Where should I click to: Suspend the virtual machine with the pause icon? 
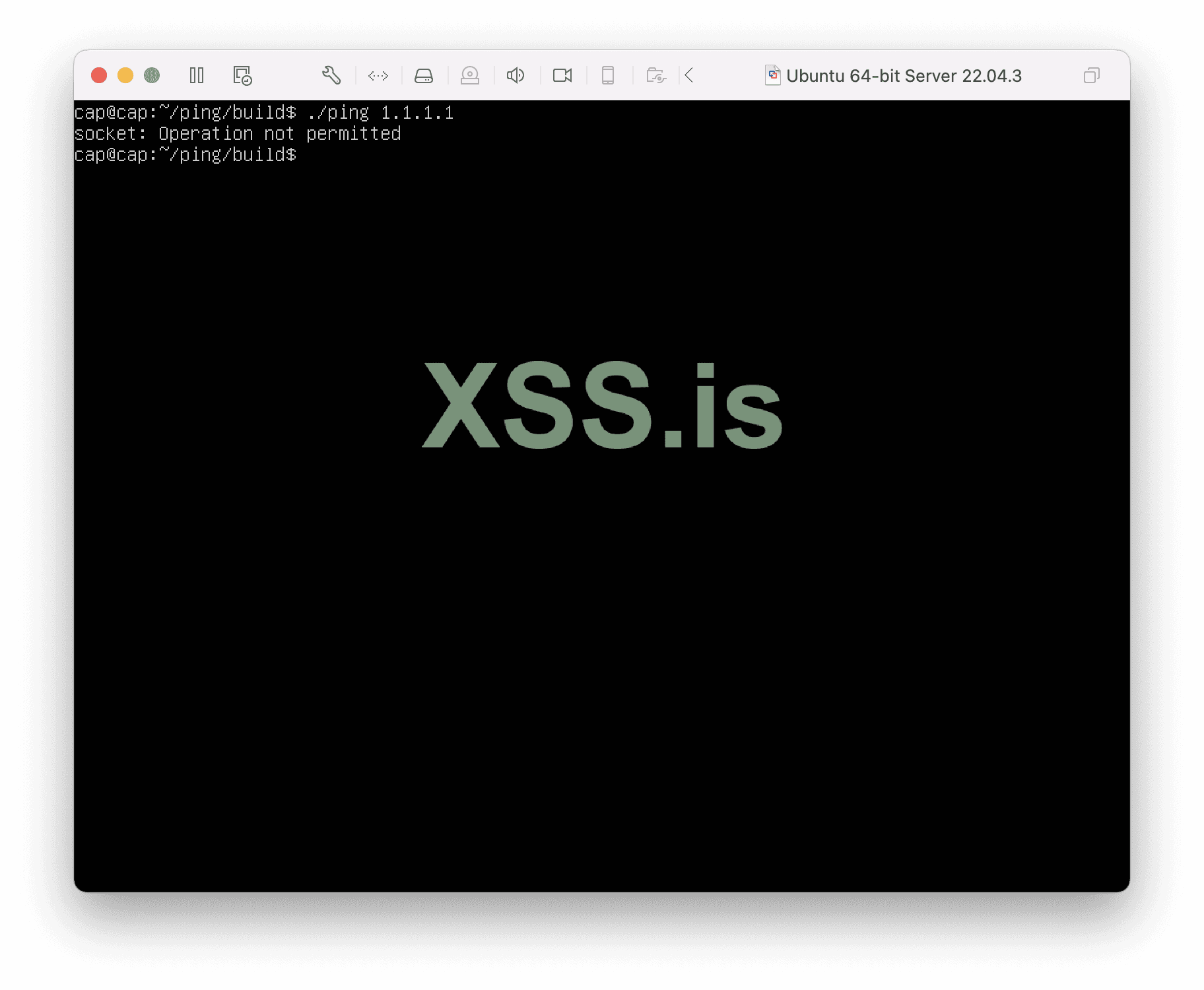[197, 75]
